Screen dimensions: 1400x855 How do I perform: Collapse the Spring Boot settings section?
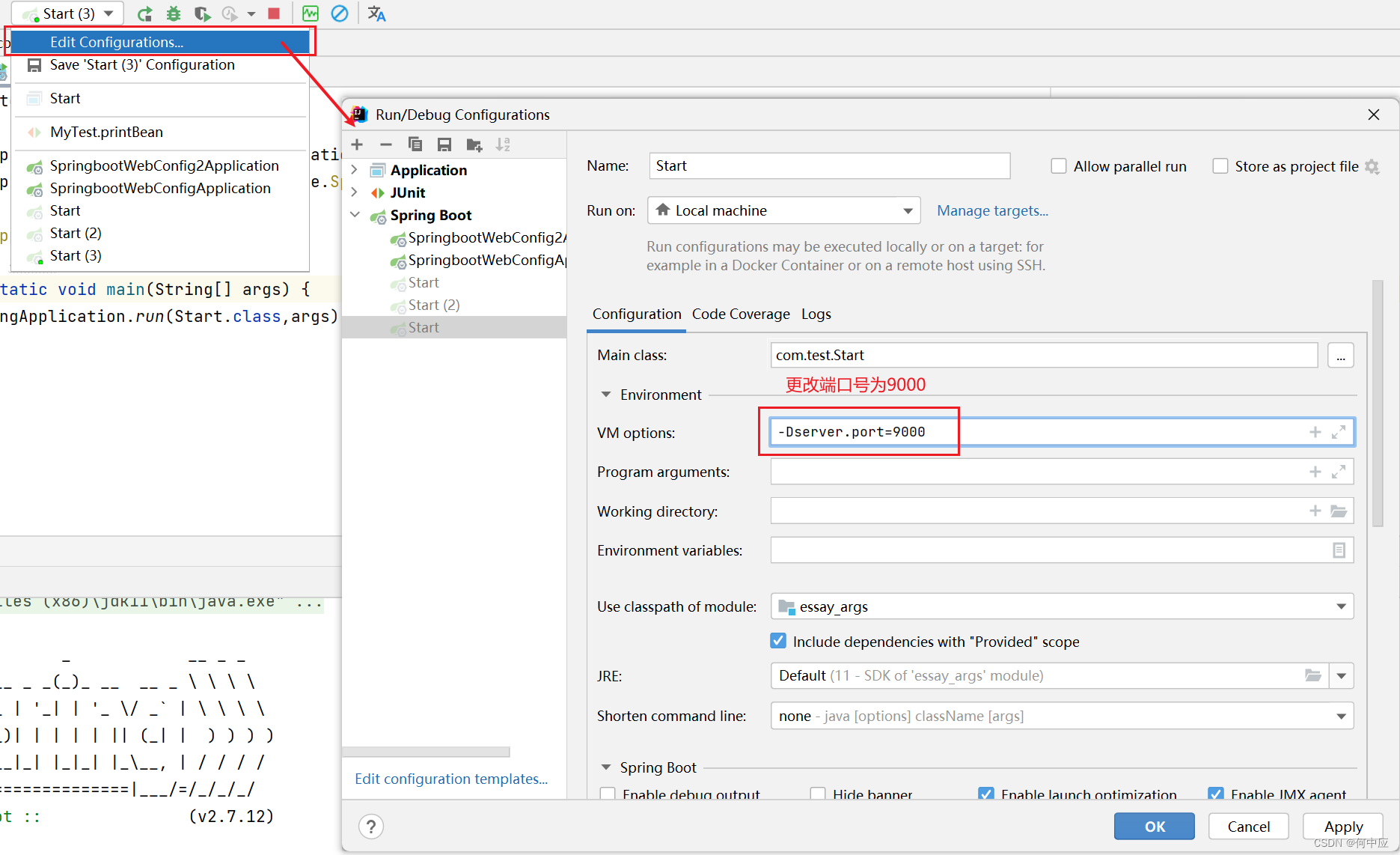coord(606,767)
